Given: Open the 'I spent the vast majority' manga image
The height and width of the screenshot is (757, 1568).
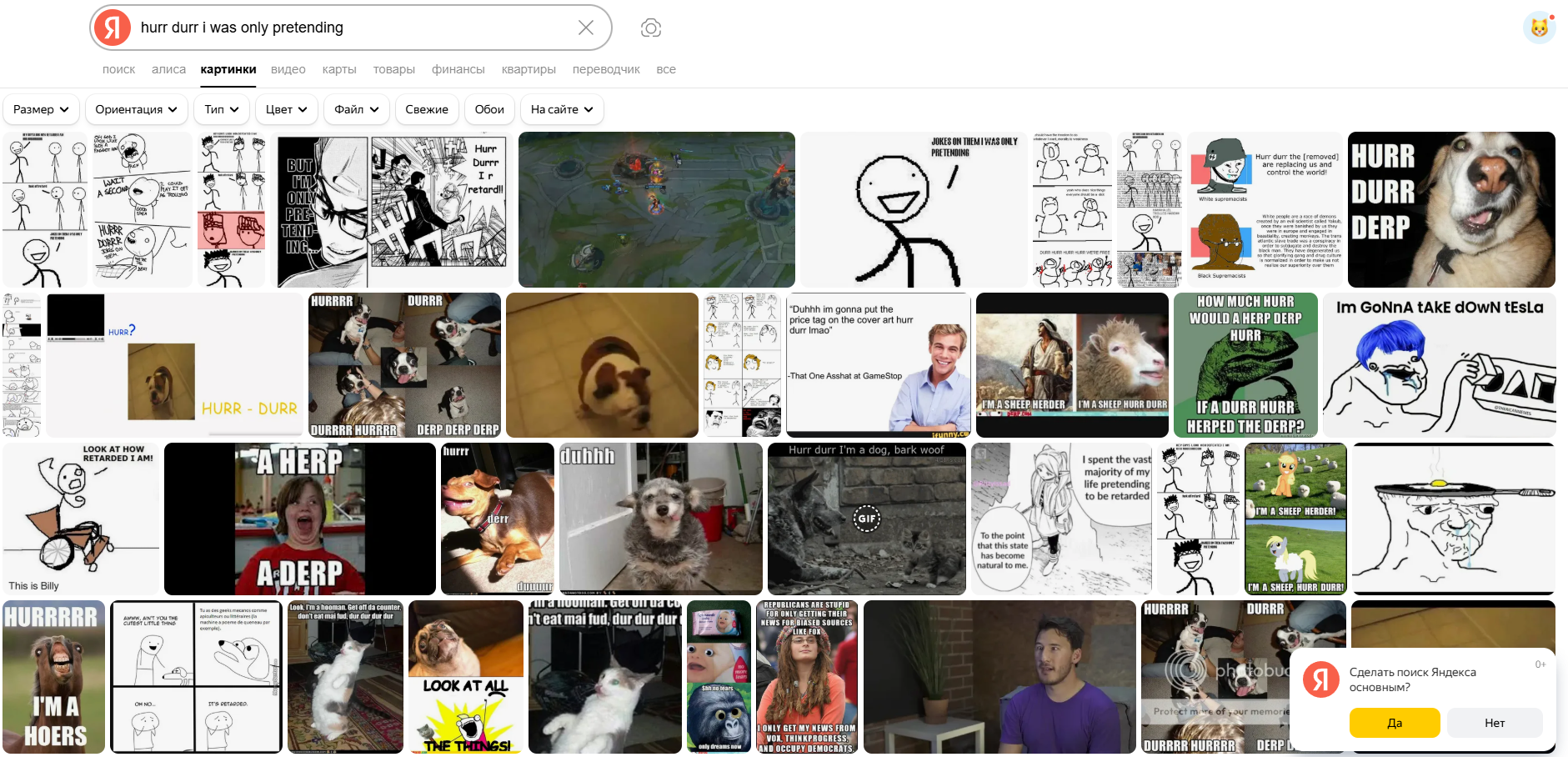Looking at the screenshot, I should point(1061,519).
